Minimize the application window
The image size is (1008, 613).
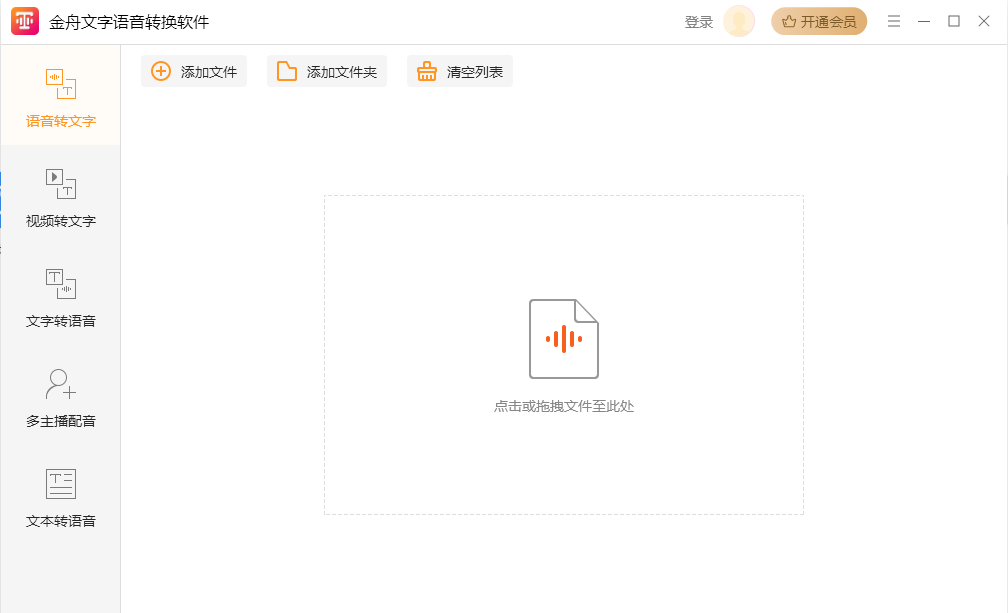click(x=924, y=21)
